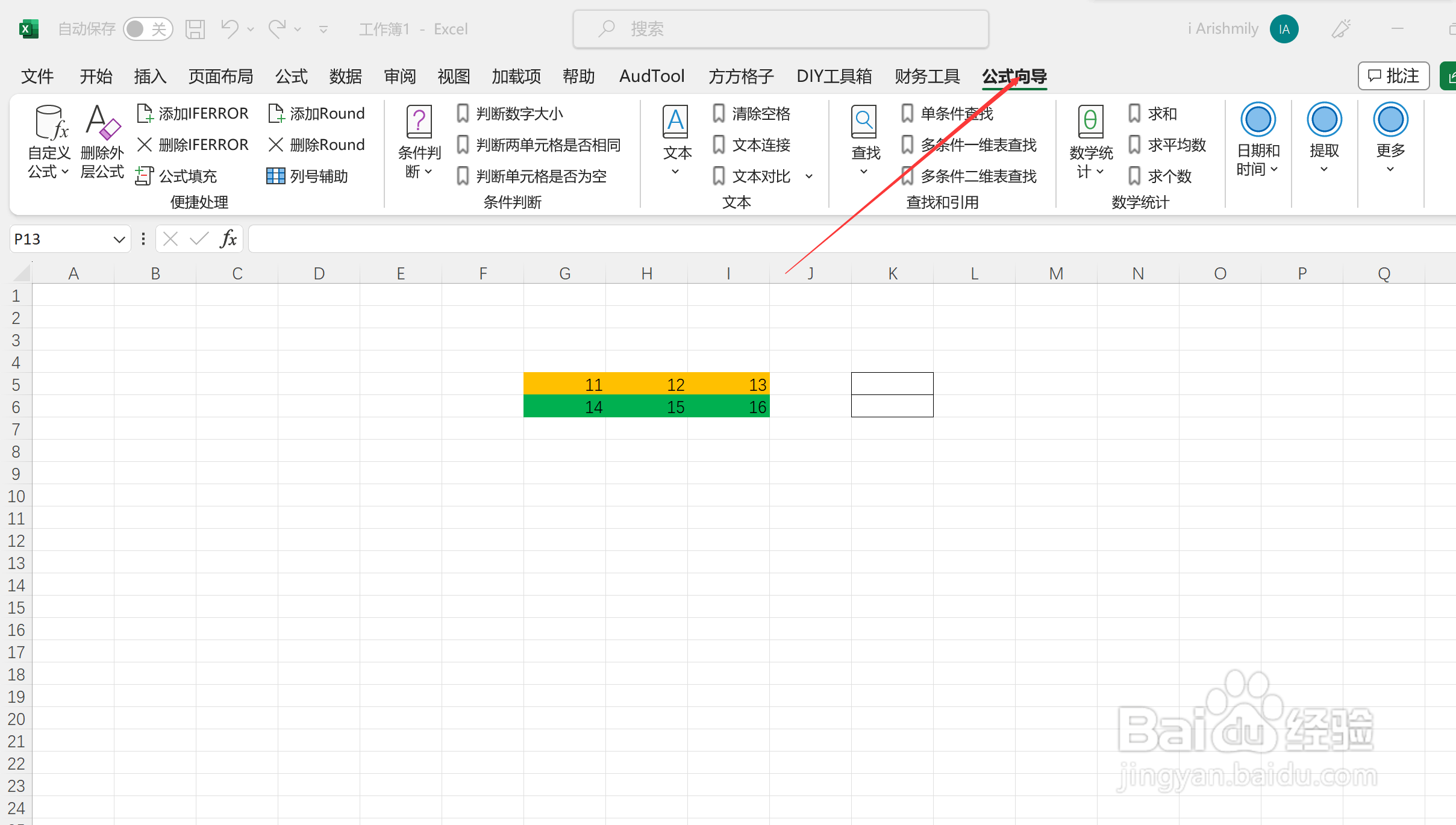Select the bordered cell K5
The image size is (1456, 825).
(x=892, y=384)
